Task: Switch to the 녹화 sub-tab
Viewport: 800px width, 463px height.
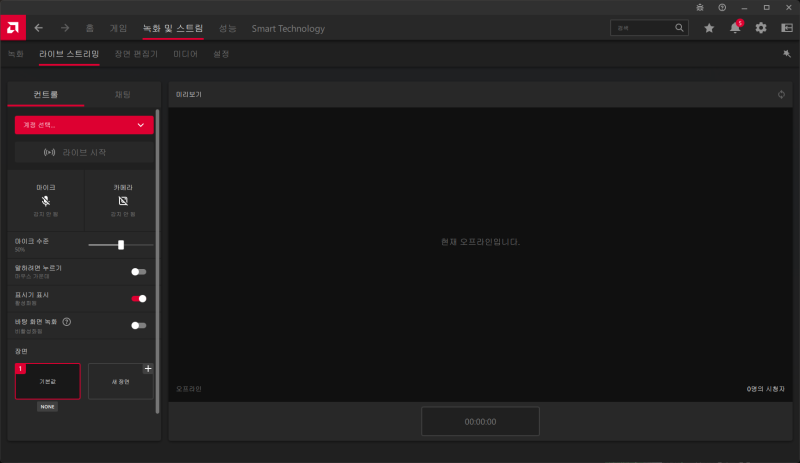Action: pyautogui.click(x=16, y=54)
